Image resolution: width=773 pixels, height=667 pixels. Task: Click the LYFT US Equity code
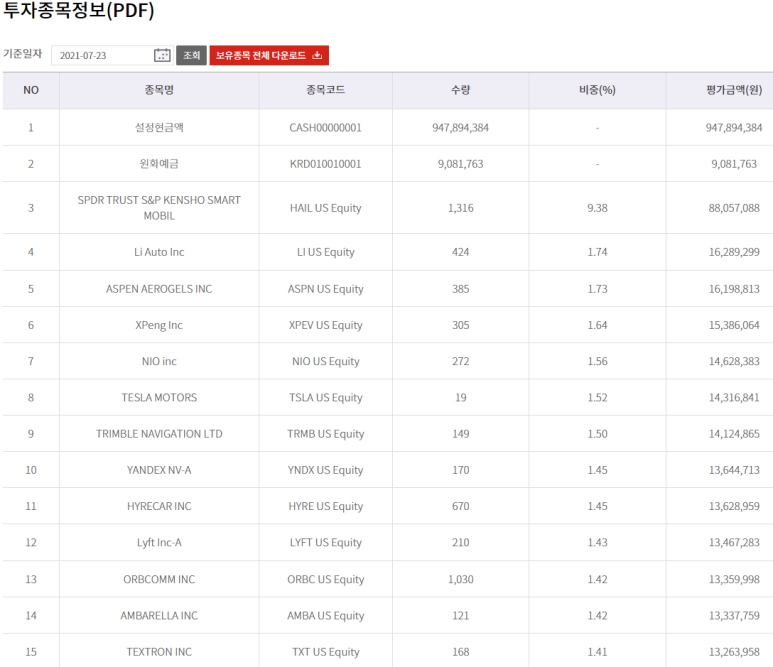tap(325, 543)
